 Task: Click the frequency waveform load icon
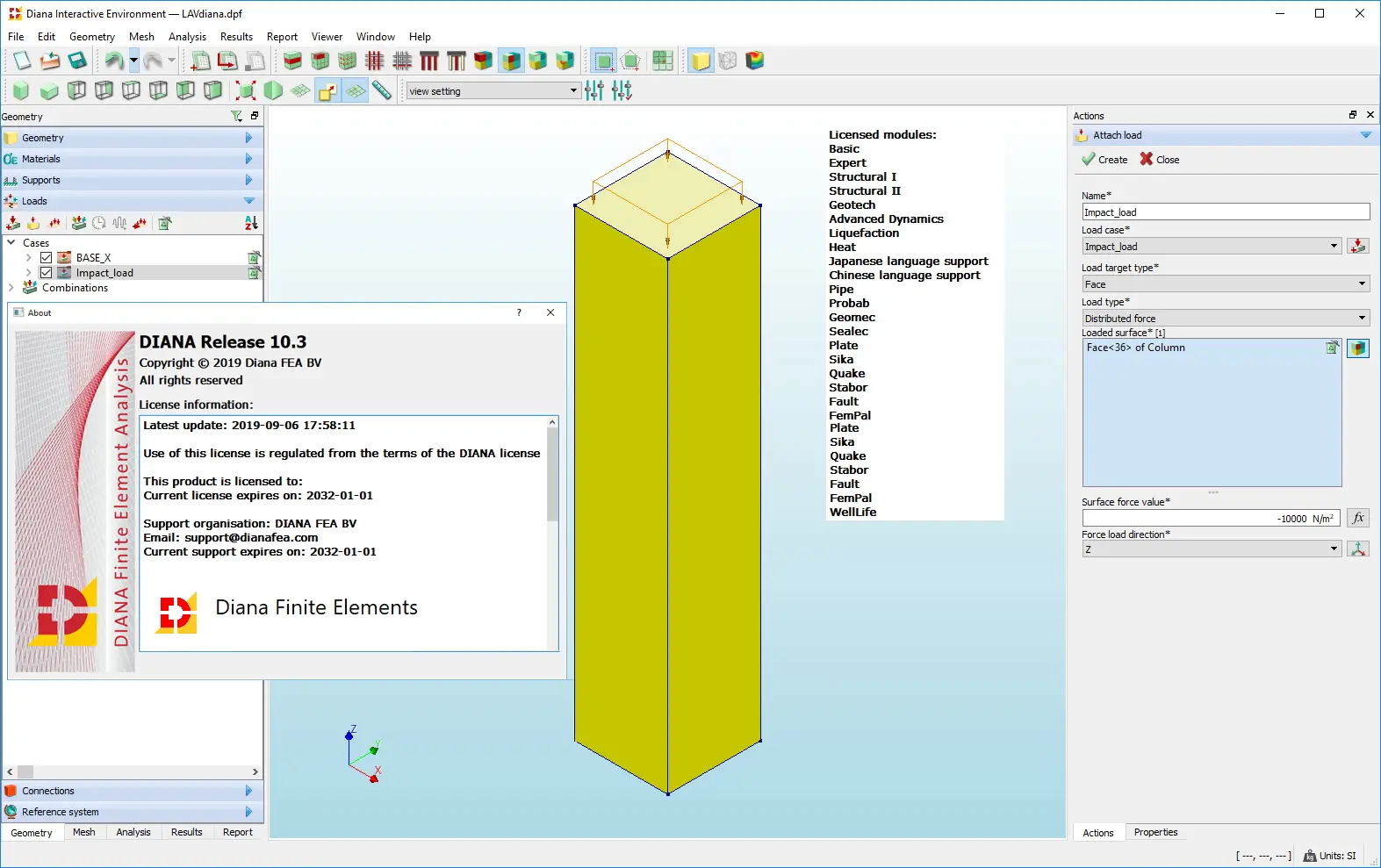[x=119, y=223]
